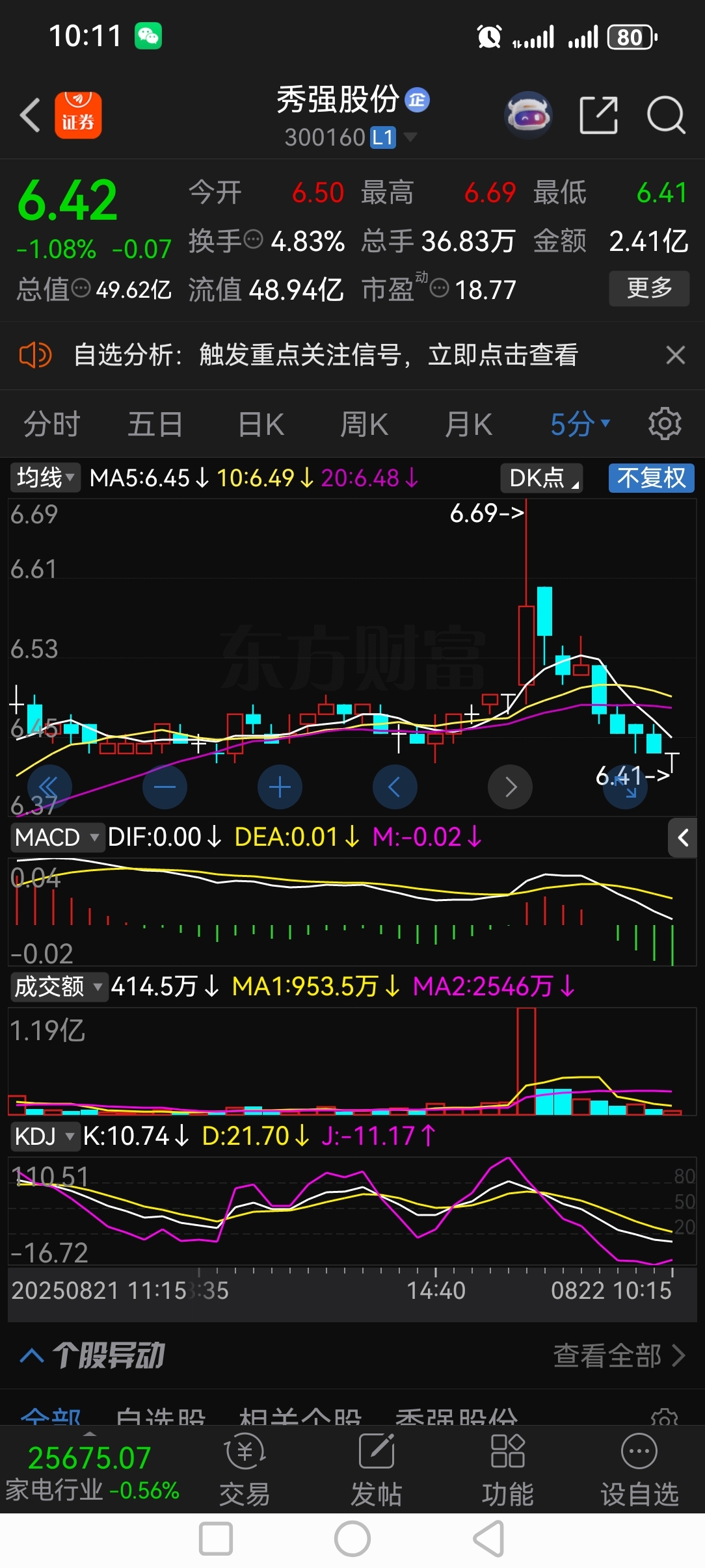Screen dimensions: 705x1568
Task: Tap the tallest red volume bar
Action: (526, 1062)
